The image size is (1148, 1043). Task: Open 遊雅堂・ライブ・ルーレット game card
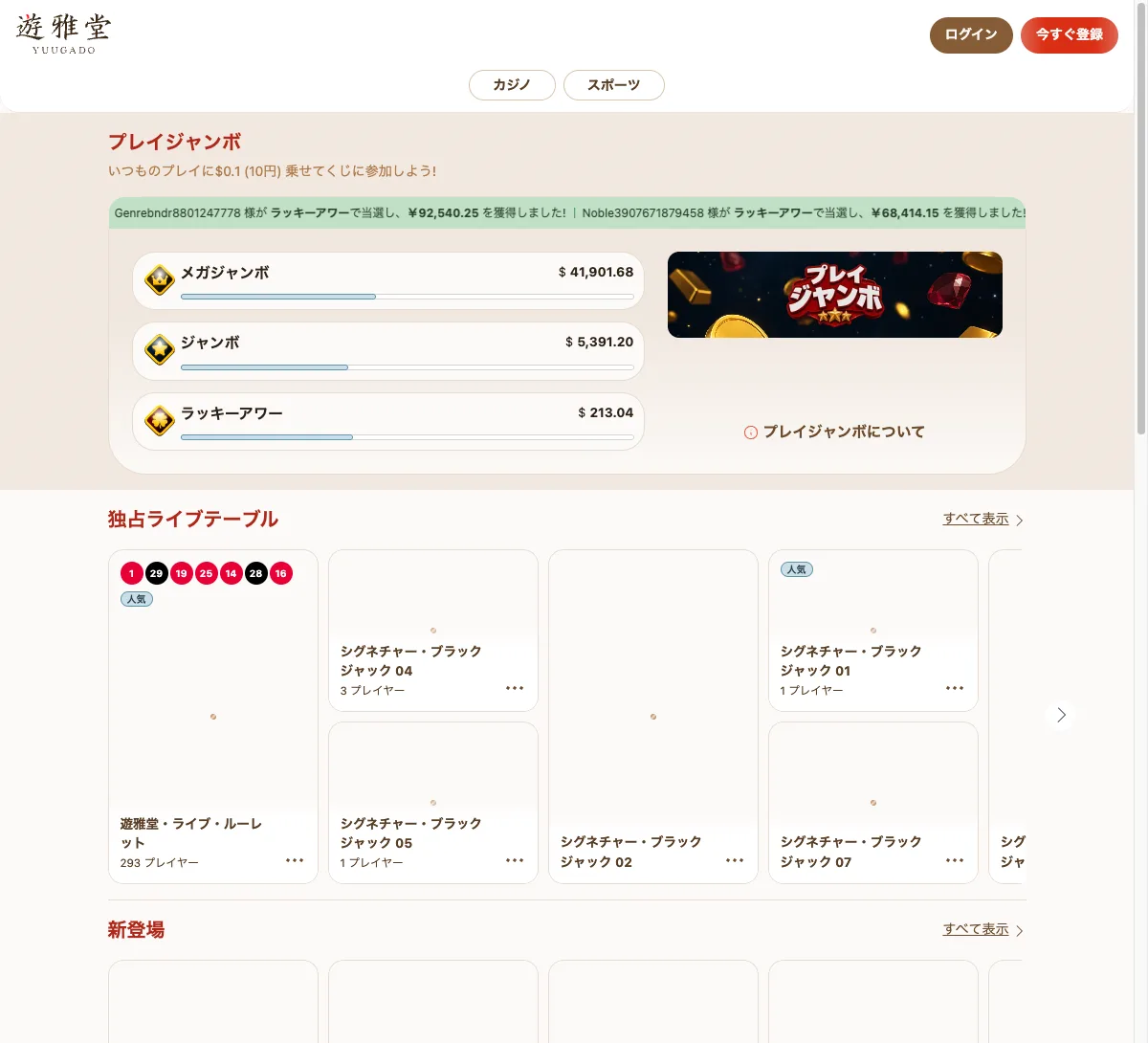(213, 717)
